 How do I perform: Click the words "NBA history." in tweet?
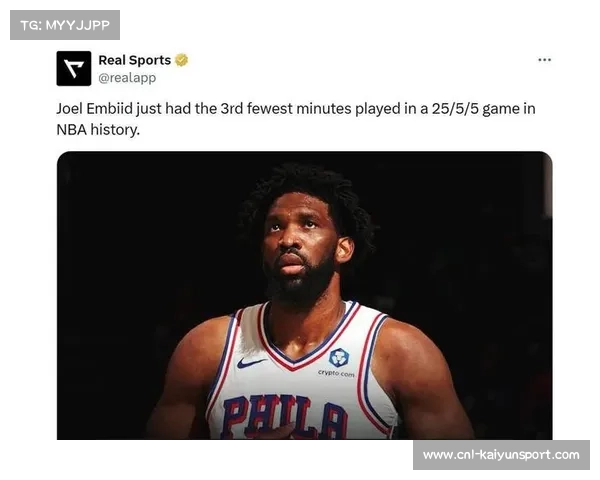pos(98,130)
